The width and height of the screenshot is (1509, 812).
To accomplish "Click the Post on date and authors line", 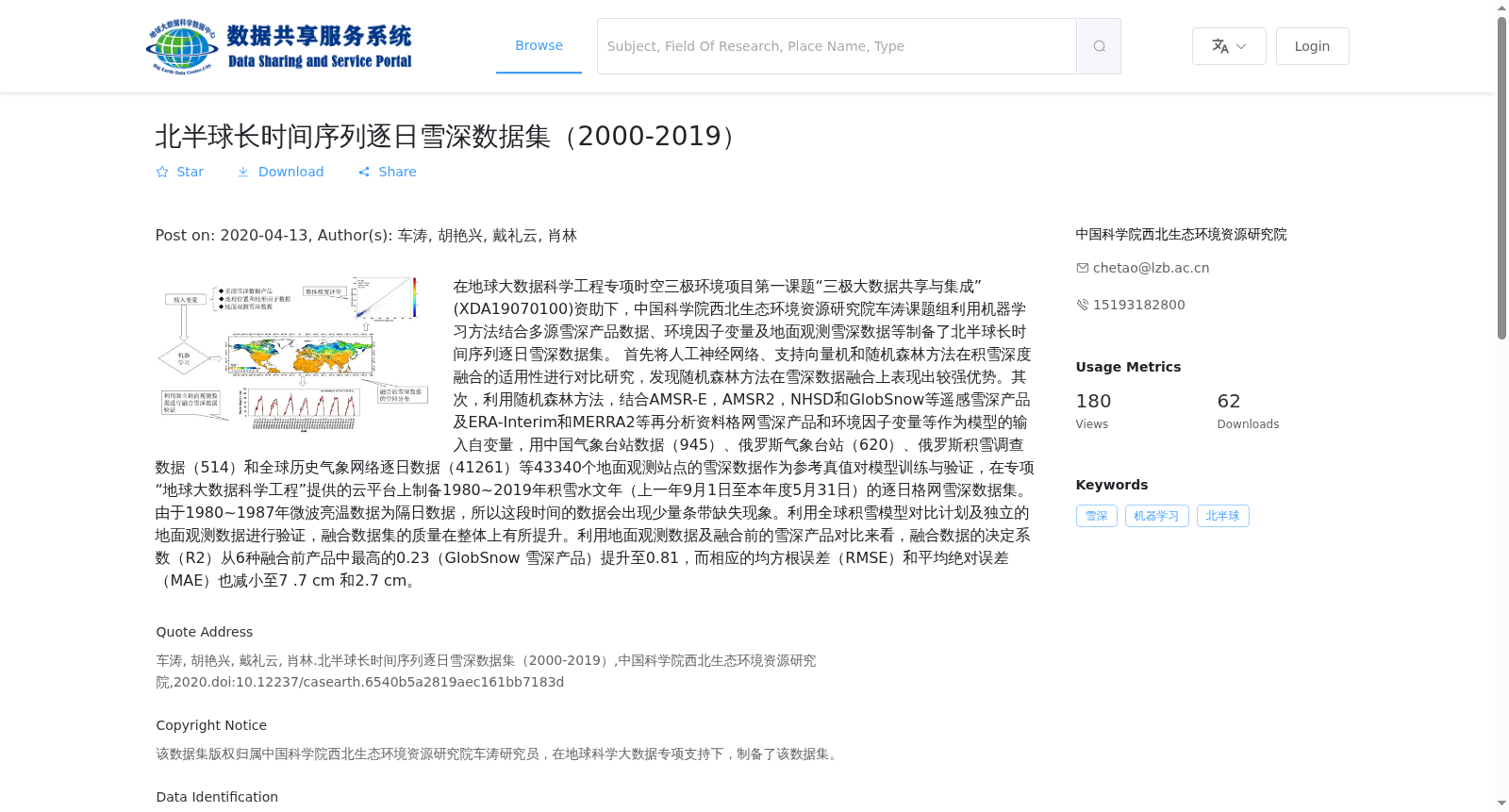I will 366,235.
